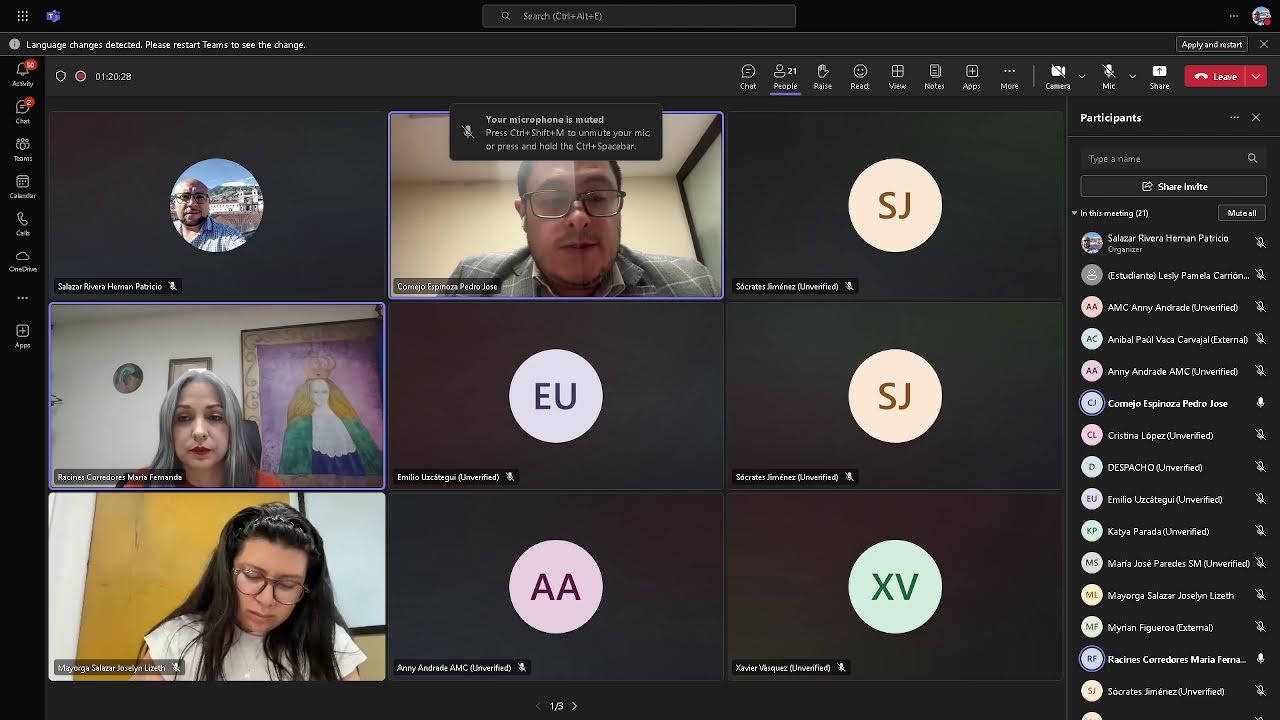Show more apps ellipsis in sidebar
This screenshot has height=720, width=1280.
[22, 298]
